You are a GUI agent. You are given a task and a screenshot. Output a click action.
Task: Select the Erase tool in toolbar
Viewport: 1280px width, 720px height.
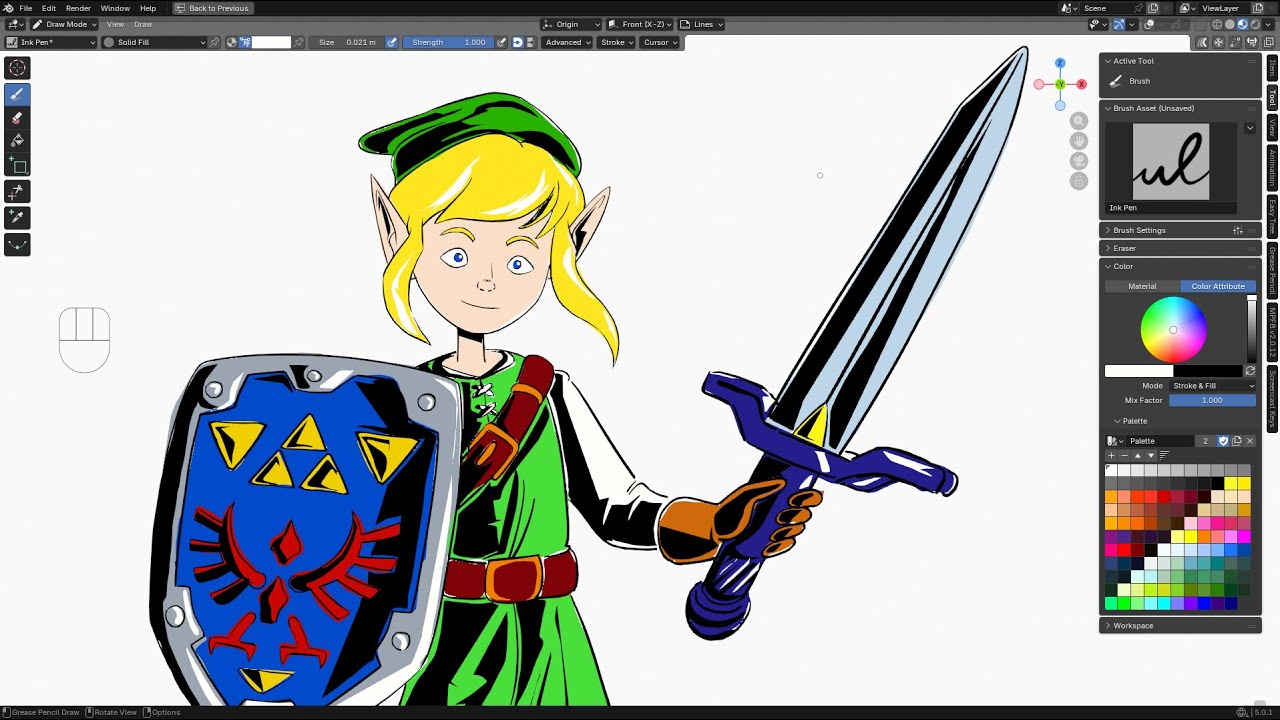click(x=17, y=118)
